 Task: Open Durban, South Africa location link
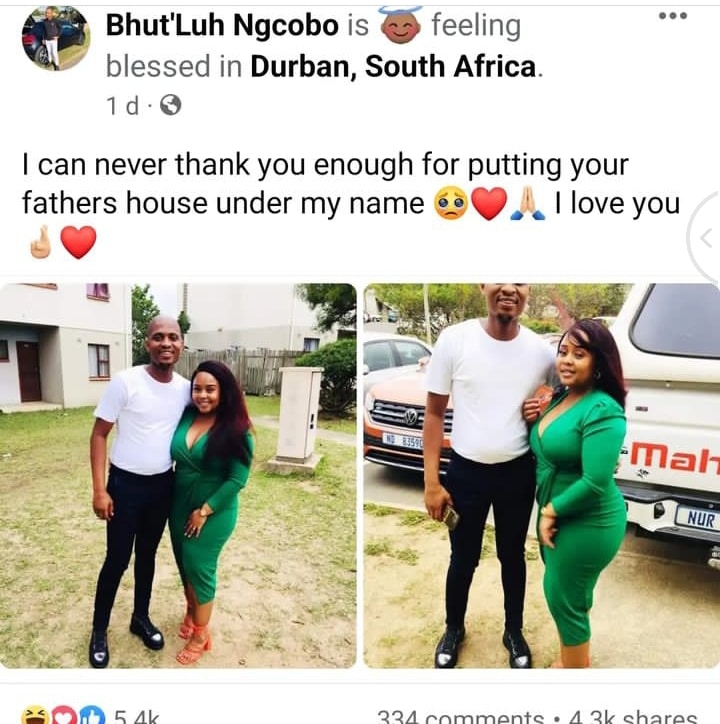tap(393, 66)
